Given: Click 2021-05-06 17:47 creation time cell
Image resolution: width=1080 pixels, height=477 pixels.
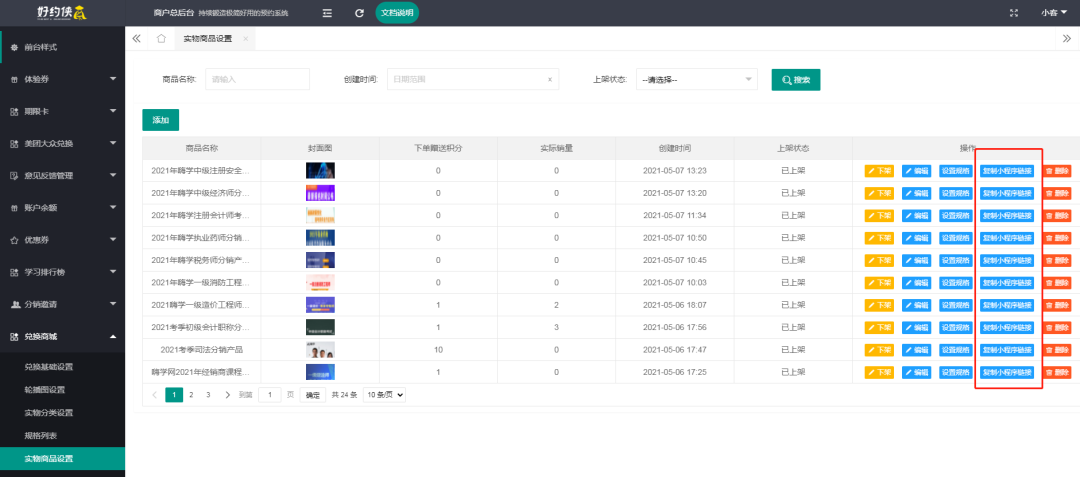Looking at the screenshot, I should click(675, 350).
